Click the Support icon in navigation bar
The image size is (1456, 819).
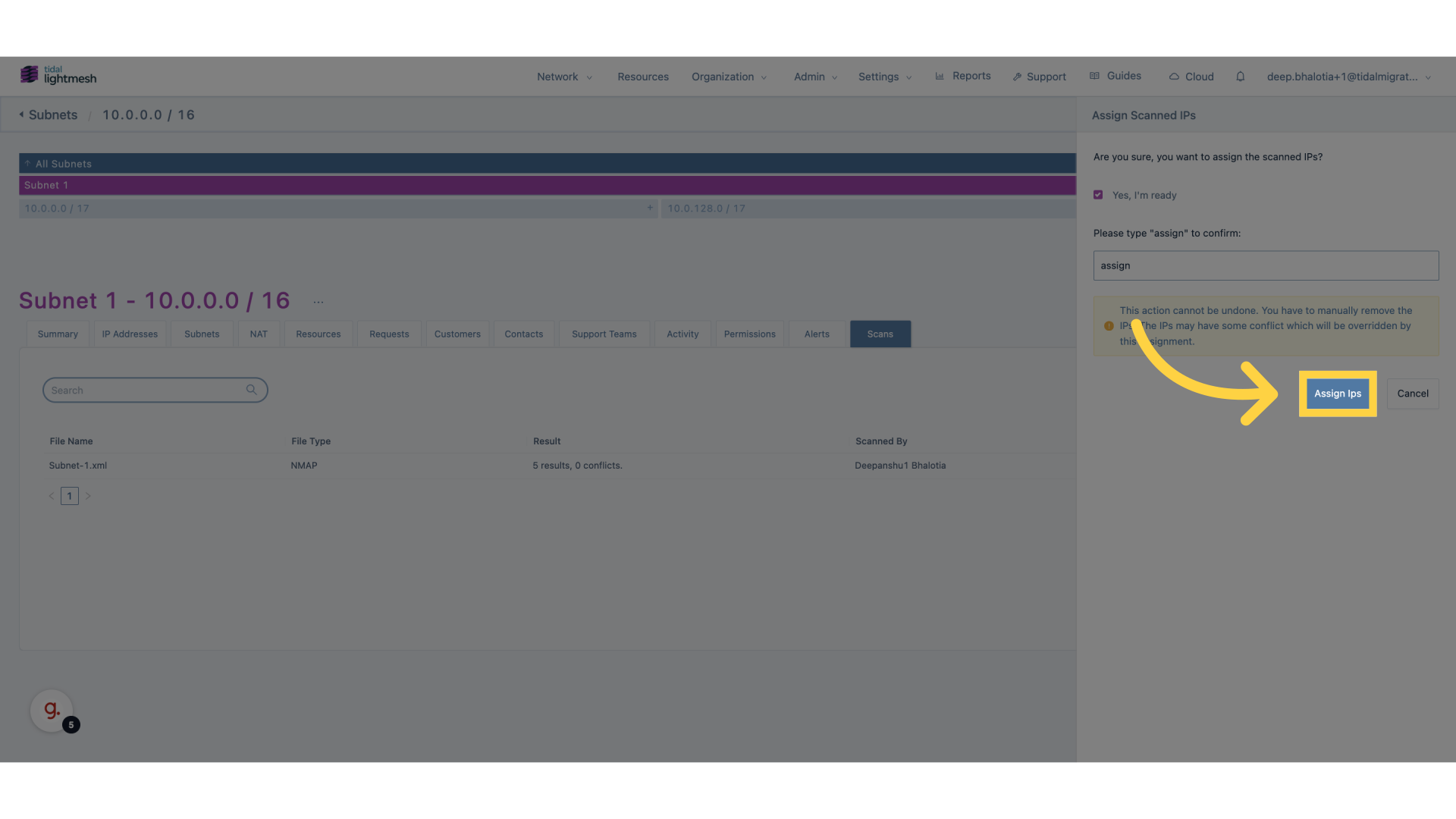1018,76
